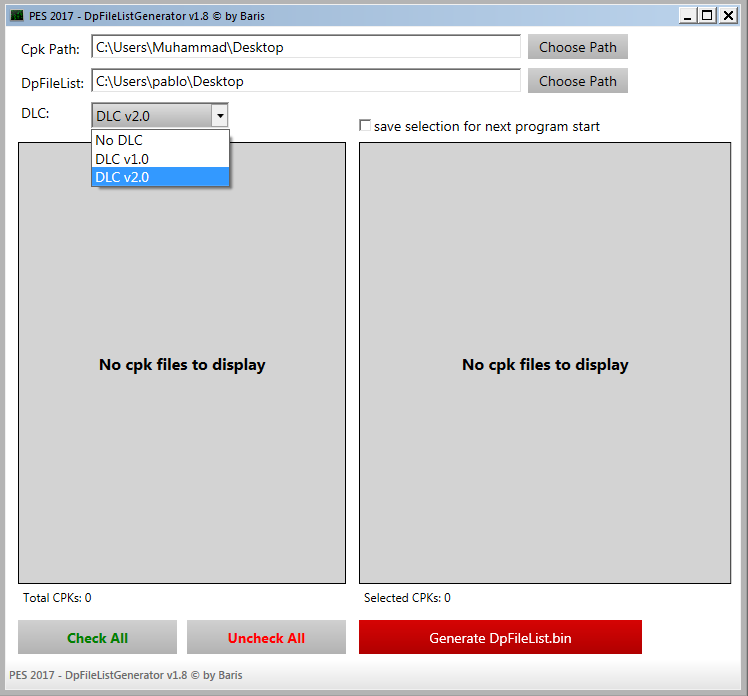
Task: Click the 'DLC:' label
Action: pos(35,113)
